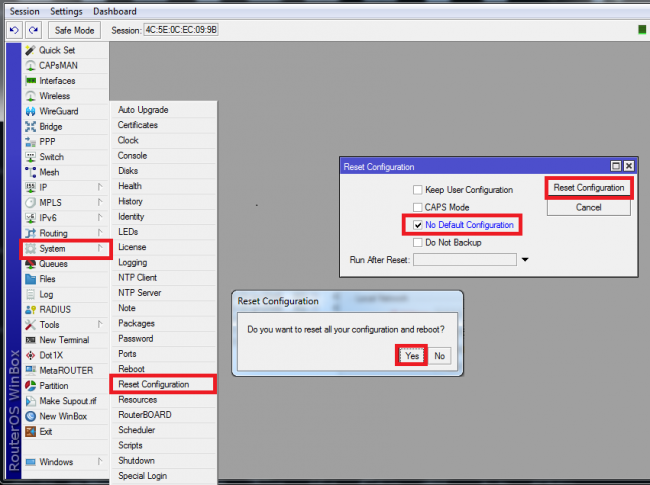Click the Dot1X icon
The height and width of the screenshot is (485, 650).
coord(30,356)
